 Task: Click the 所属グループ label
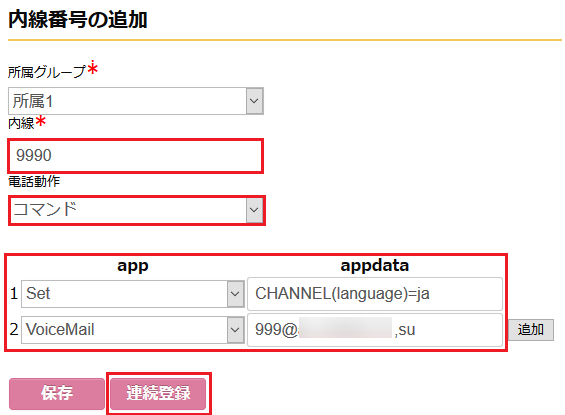[x=47, y=72]
